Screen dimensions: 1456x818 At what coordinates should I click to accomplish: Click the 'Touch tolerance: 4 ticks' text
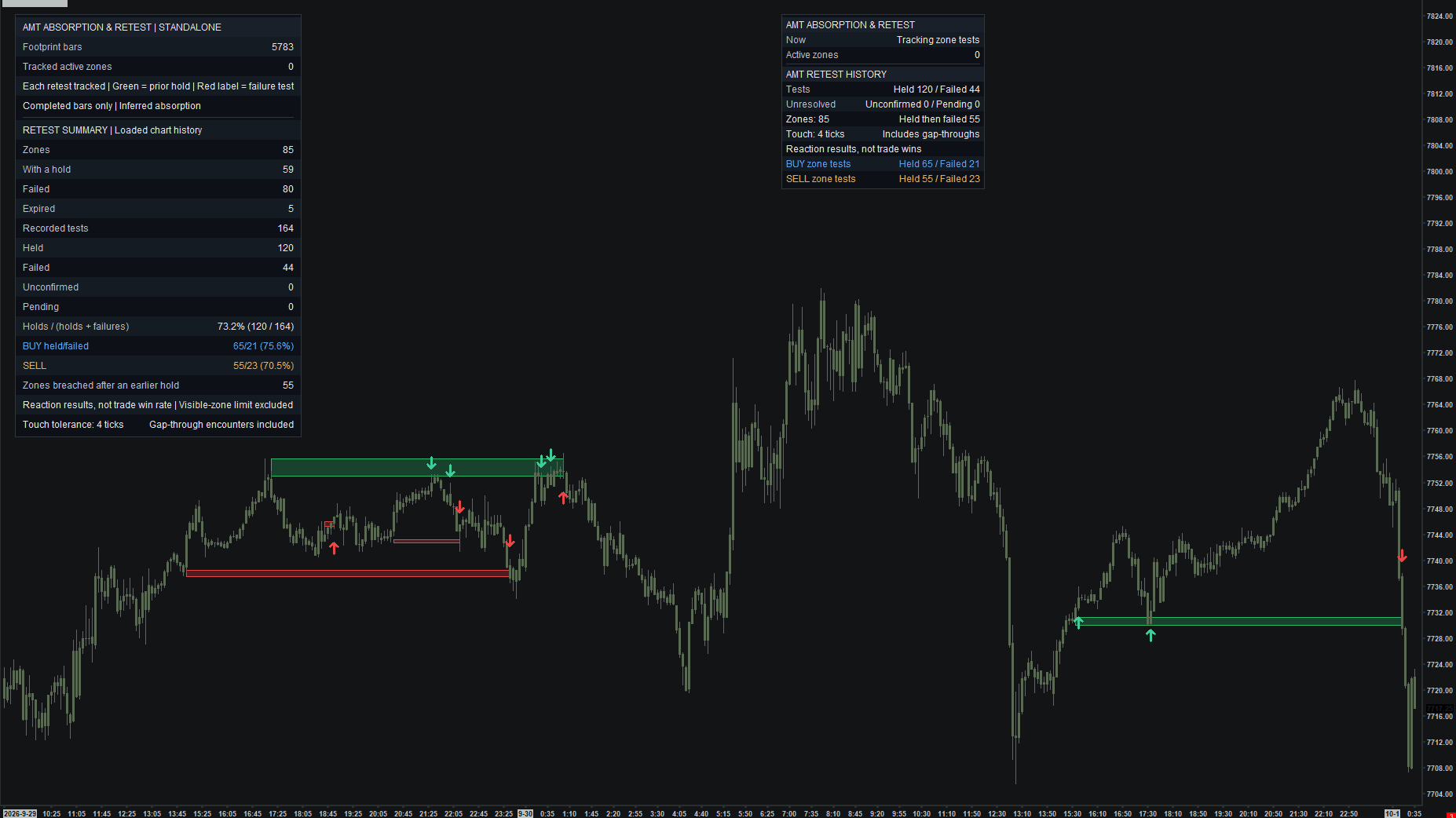[73, 425]
